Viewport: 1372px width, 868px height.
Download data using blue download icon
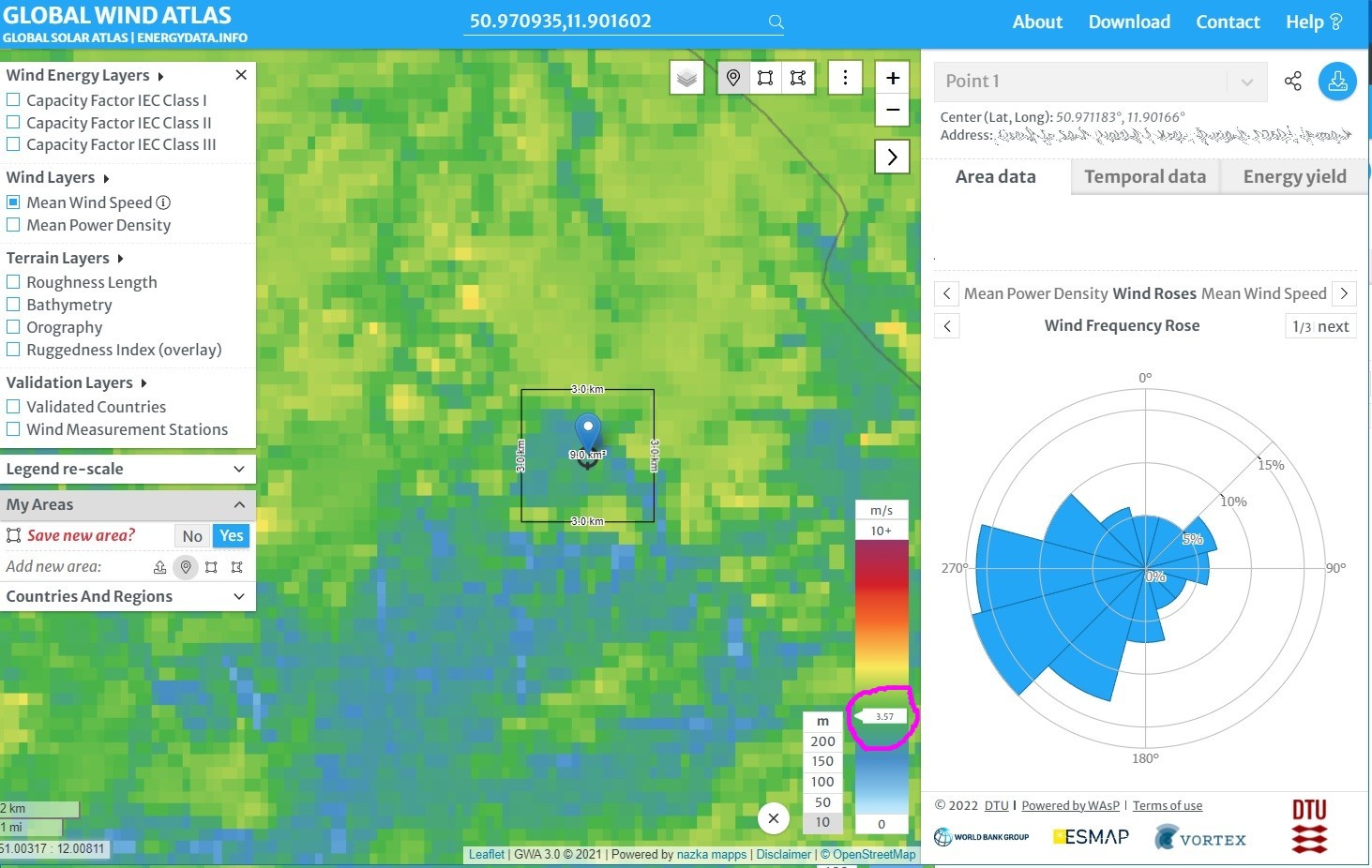pyautogui.click(x=1337, y=82)
